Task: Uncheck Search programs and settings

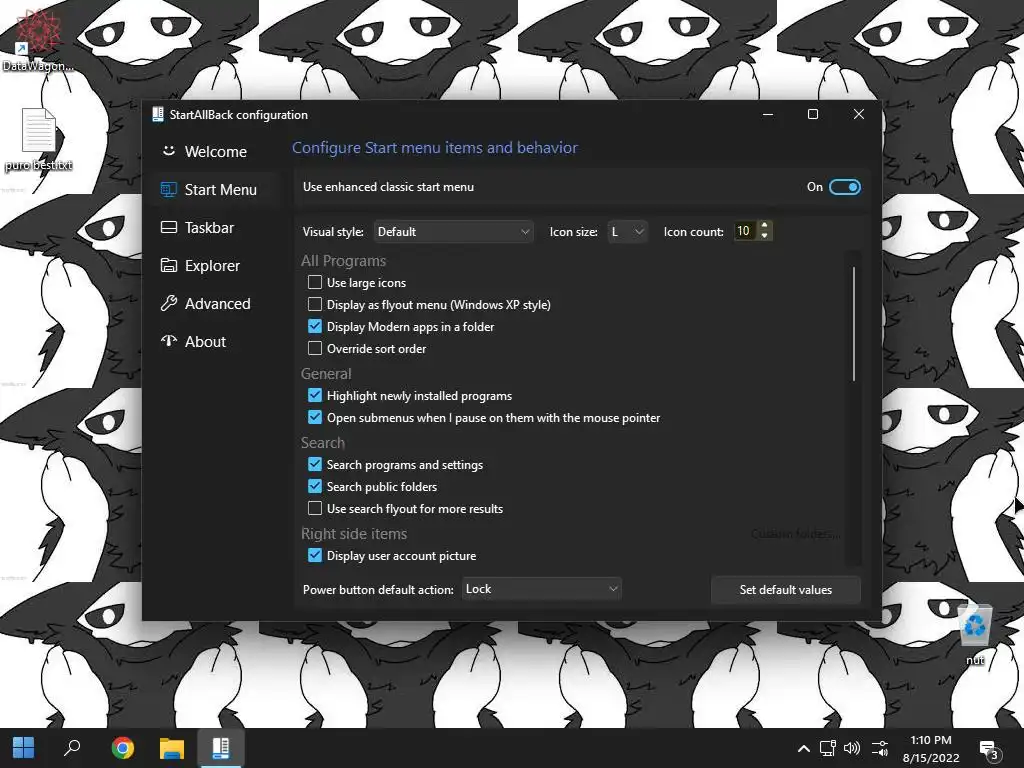Action: (x=315, y=464)
